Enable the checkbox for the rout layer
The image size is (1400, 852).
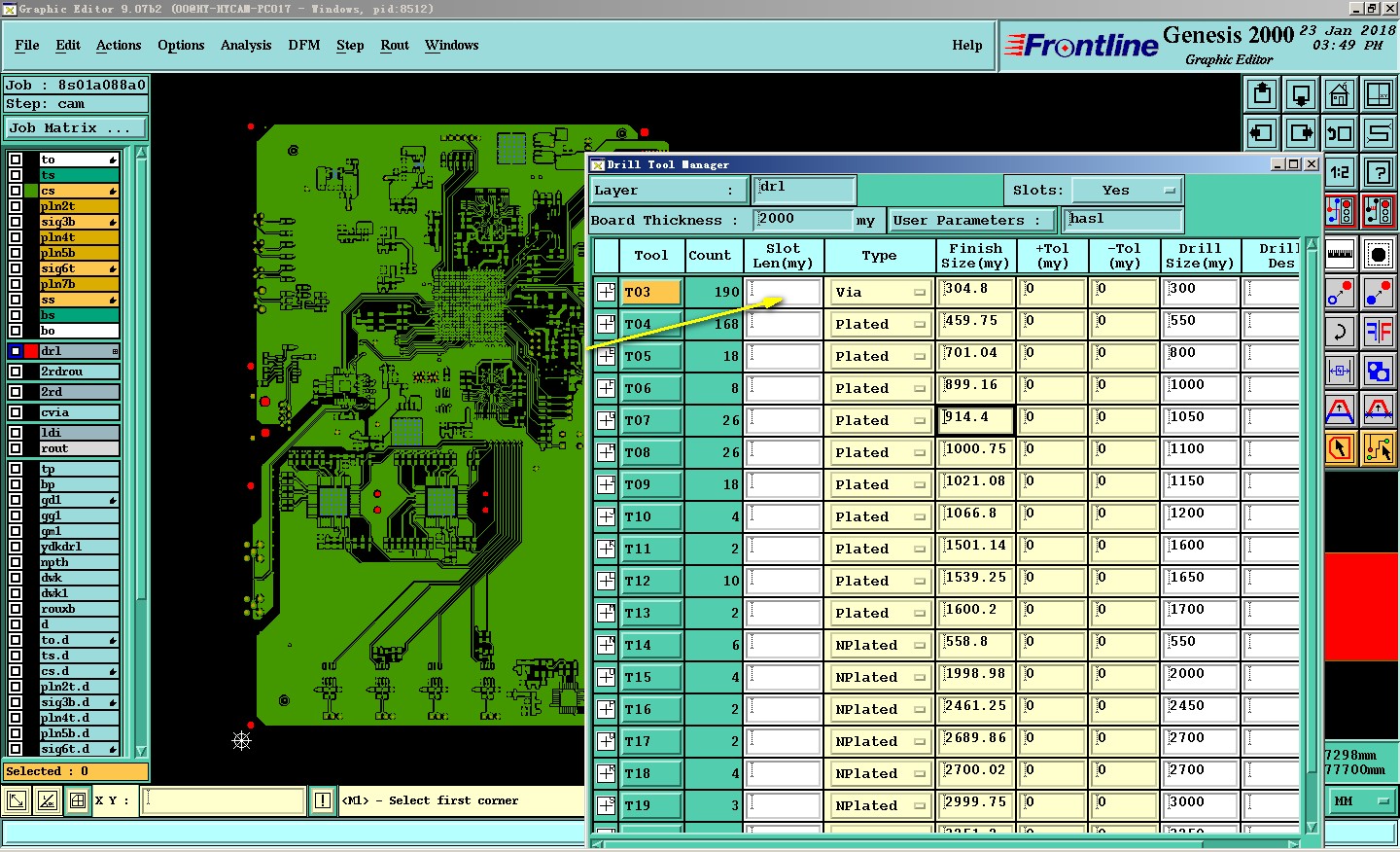point(16,448)
